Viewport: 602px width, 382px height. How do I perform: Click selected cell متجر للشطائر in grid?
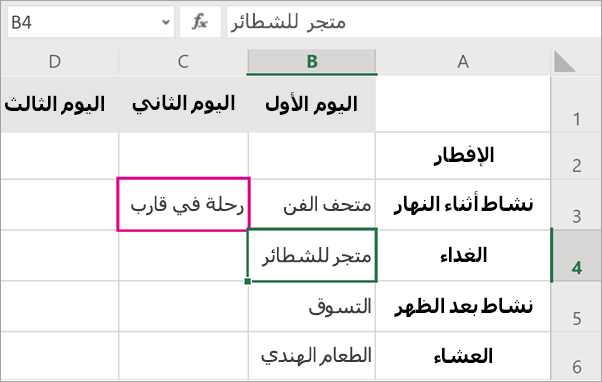(312, 255)
